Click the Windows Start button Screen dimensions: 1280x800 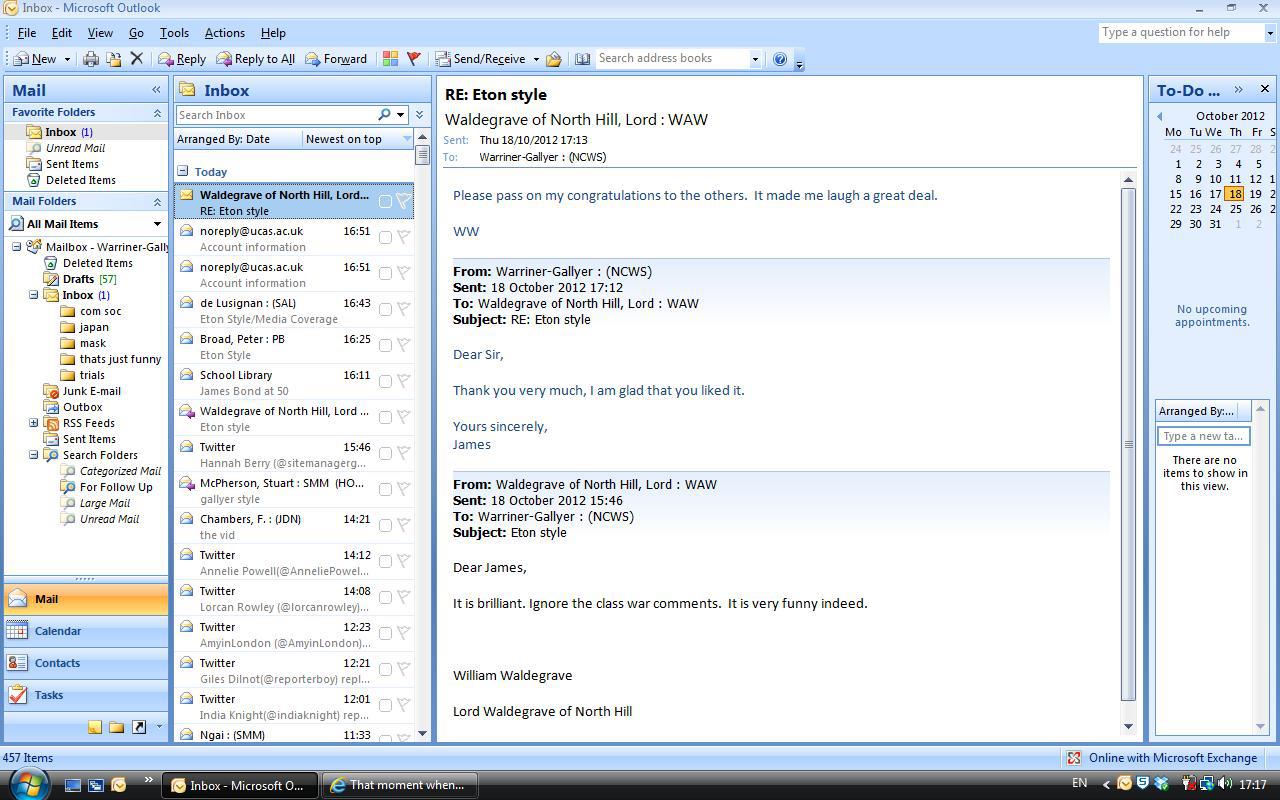27,784
